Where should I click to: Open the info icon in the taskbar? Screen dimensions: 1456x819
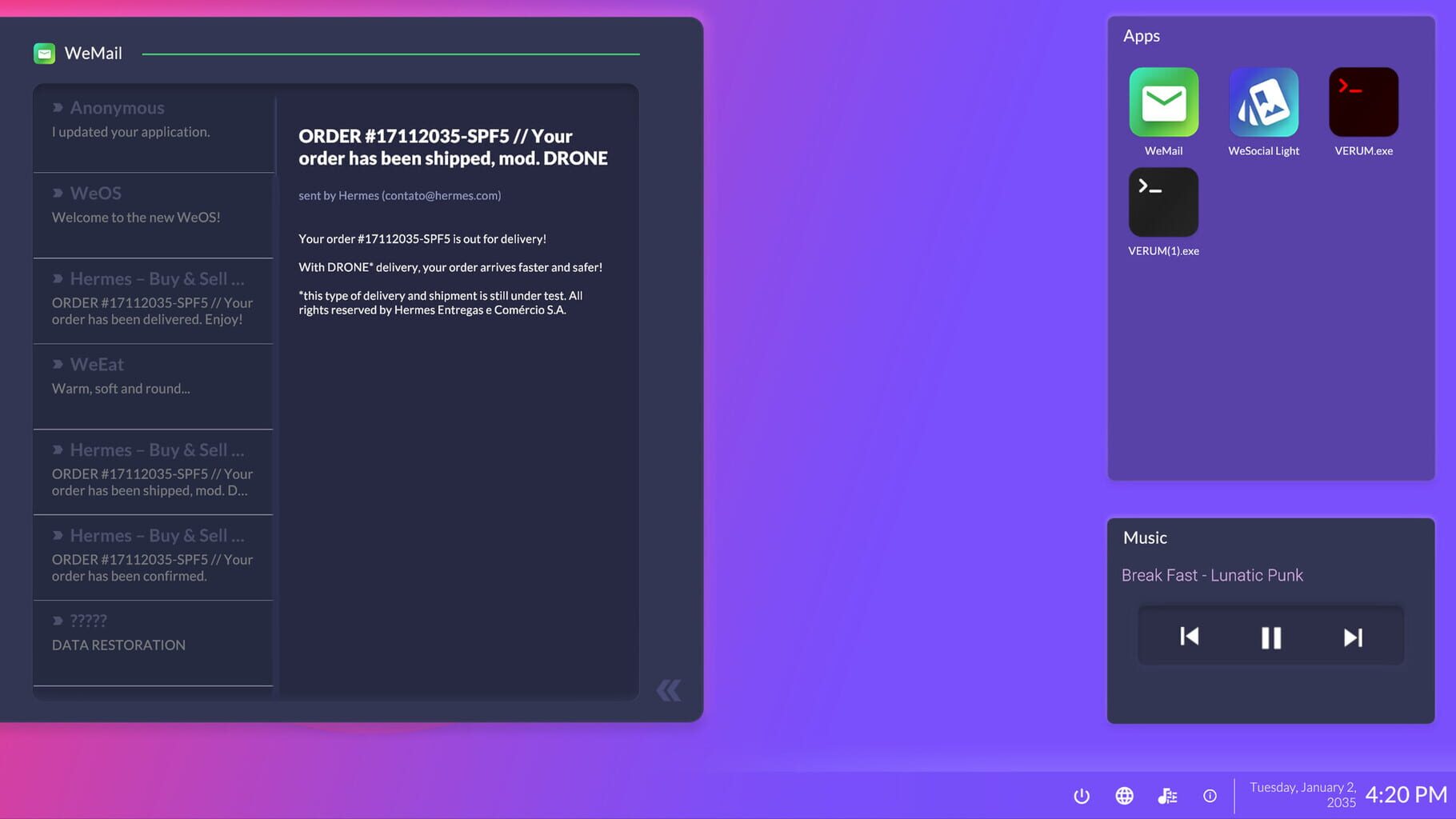point(1210,796)
